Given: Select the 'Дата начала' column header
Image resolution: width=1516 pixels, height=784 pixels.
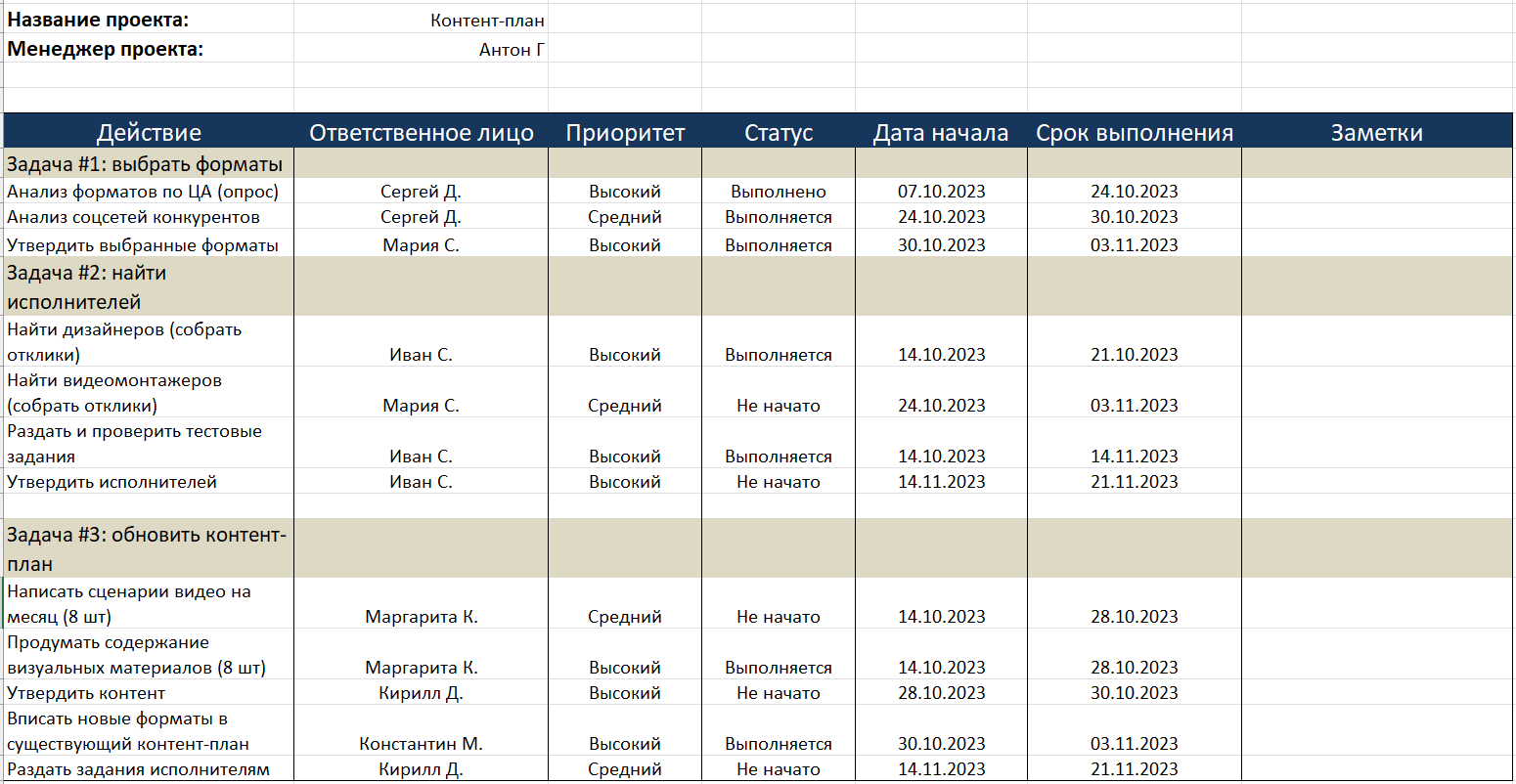Looking at the screenshot, I should pyautogui.click(x=941, y=133).
